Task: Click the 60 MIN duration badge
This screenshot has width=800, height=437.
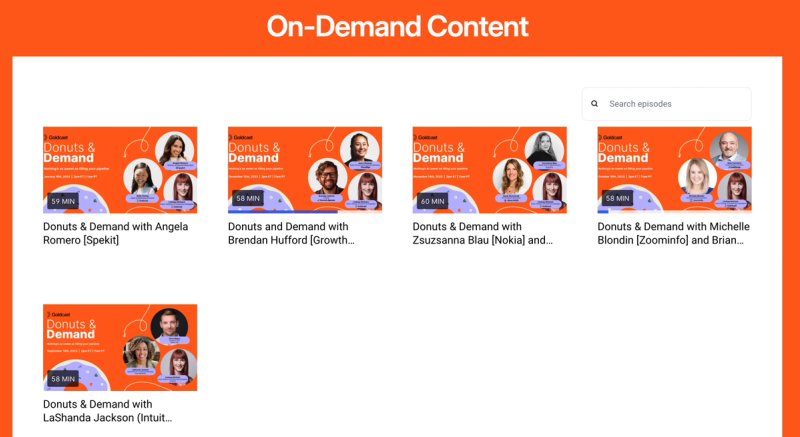Action: 433,201
